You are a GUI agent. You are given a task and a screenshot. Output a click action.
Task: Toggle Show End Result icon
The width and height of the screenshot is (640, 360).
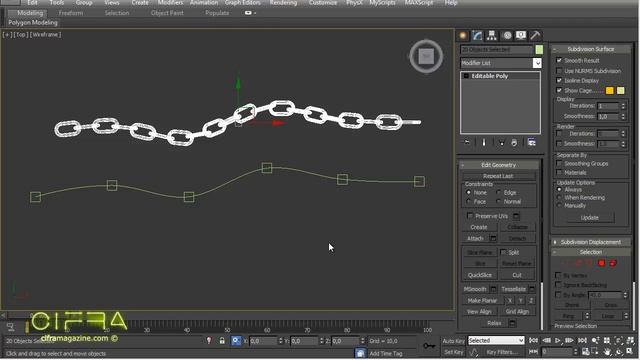coord(484,142)
